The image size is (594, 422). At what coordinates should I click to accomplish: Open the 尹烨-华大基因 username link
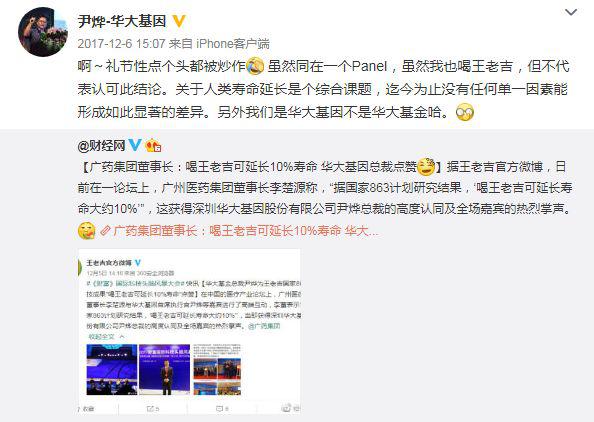click(122, 21)
